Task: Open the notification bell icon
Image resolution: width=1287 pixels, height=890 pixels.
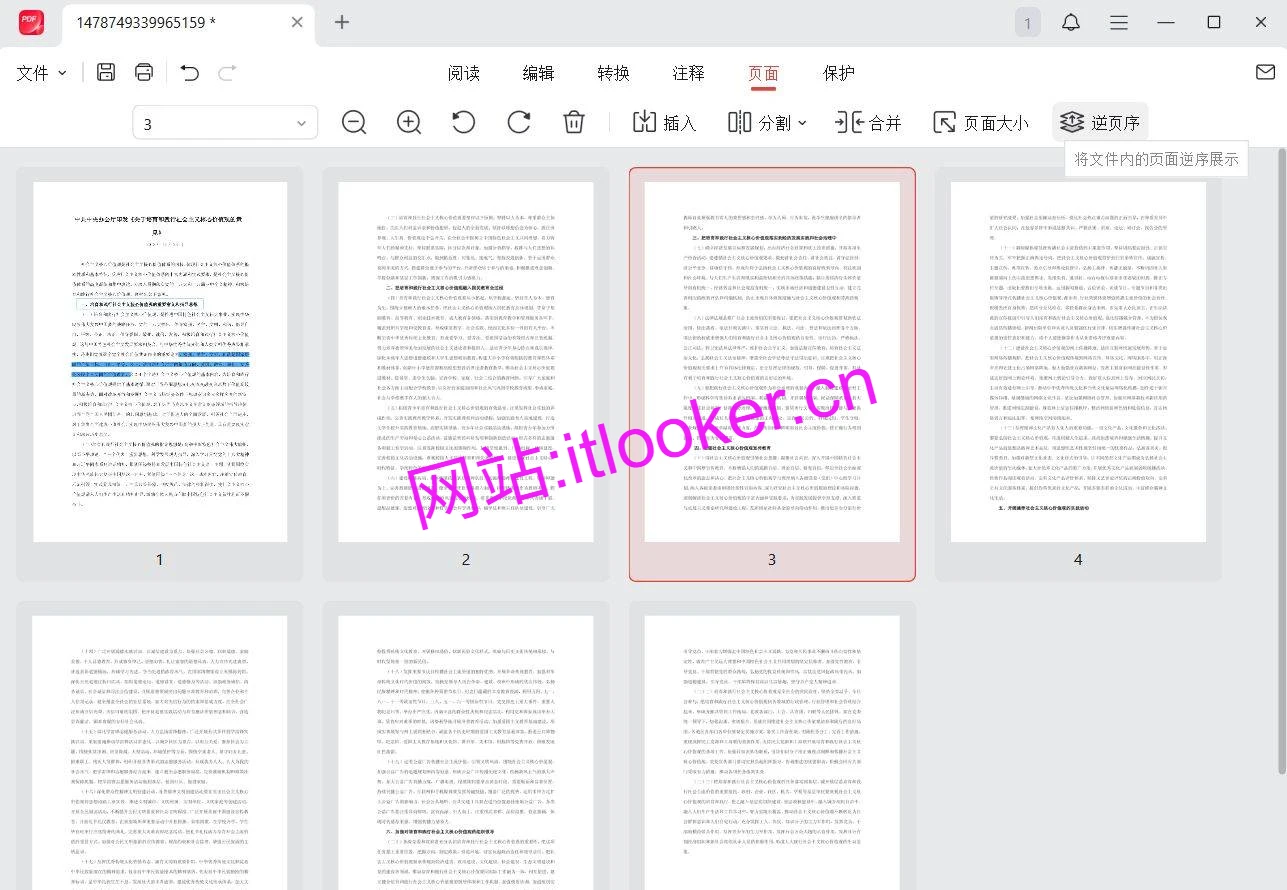Action: (x=1071, y=22)
